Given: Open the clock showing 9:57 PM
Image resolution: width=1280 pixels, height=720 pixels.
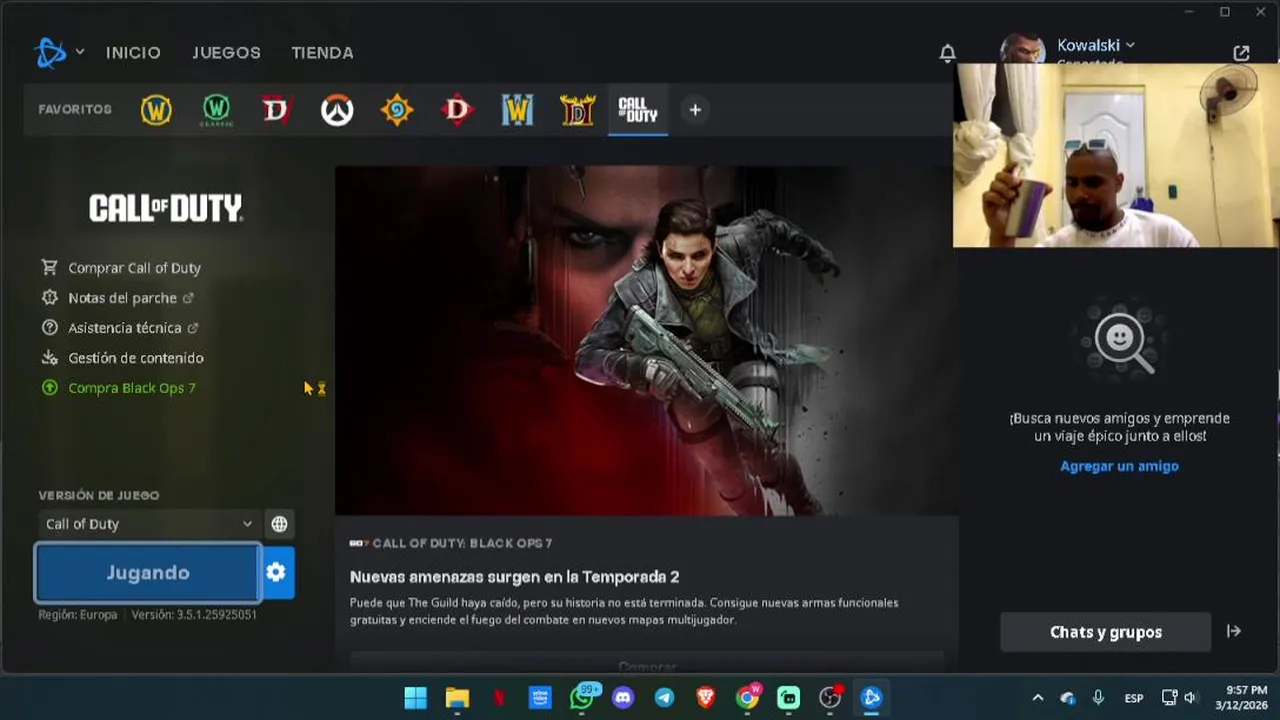Looking at the screenshot, I should [x=1241, y=697].
